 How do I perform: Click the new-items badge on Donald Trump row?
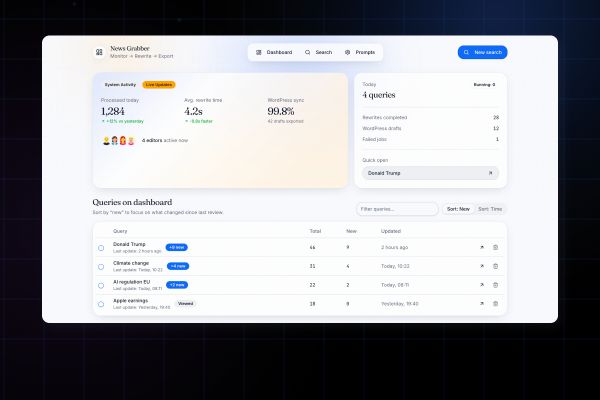click(176, 247)
